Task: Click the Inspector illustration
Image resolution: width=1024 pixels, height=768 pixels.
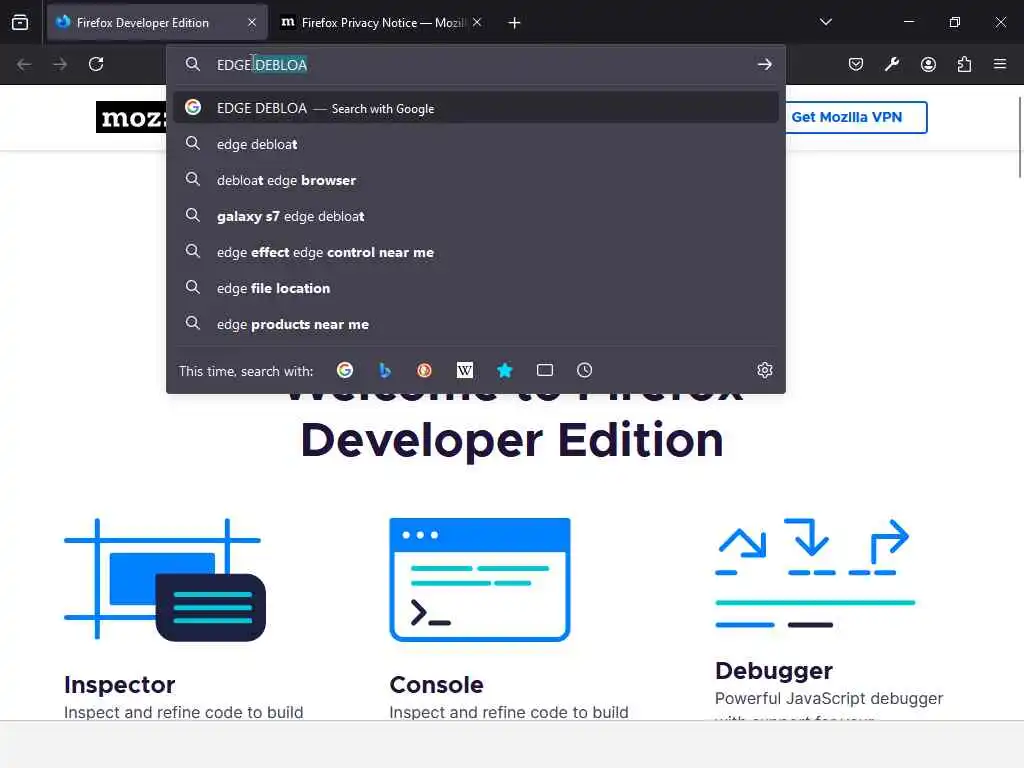Action: tap(165, 579)
